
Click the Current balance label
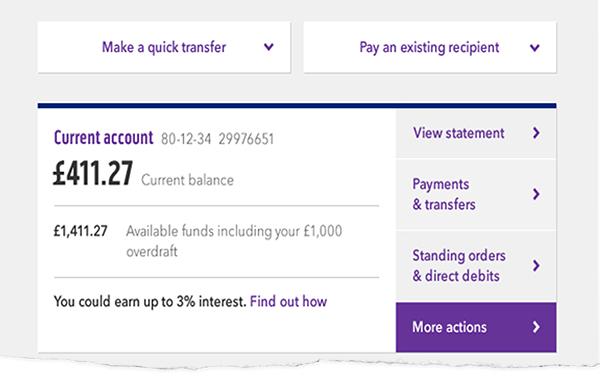click(188, 180)
